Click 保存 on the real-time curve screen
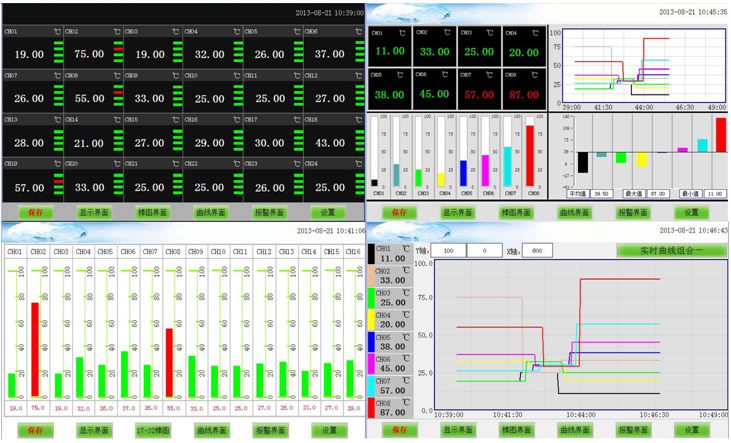Image resolution: width=731 pixels, height=443 pixels. point(400,429)
